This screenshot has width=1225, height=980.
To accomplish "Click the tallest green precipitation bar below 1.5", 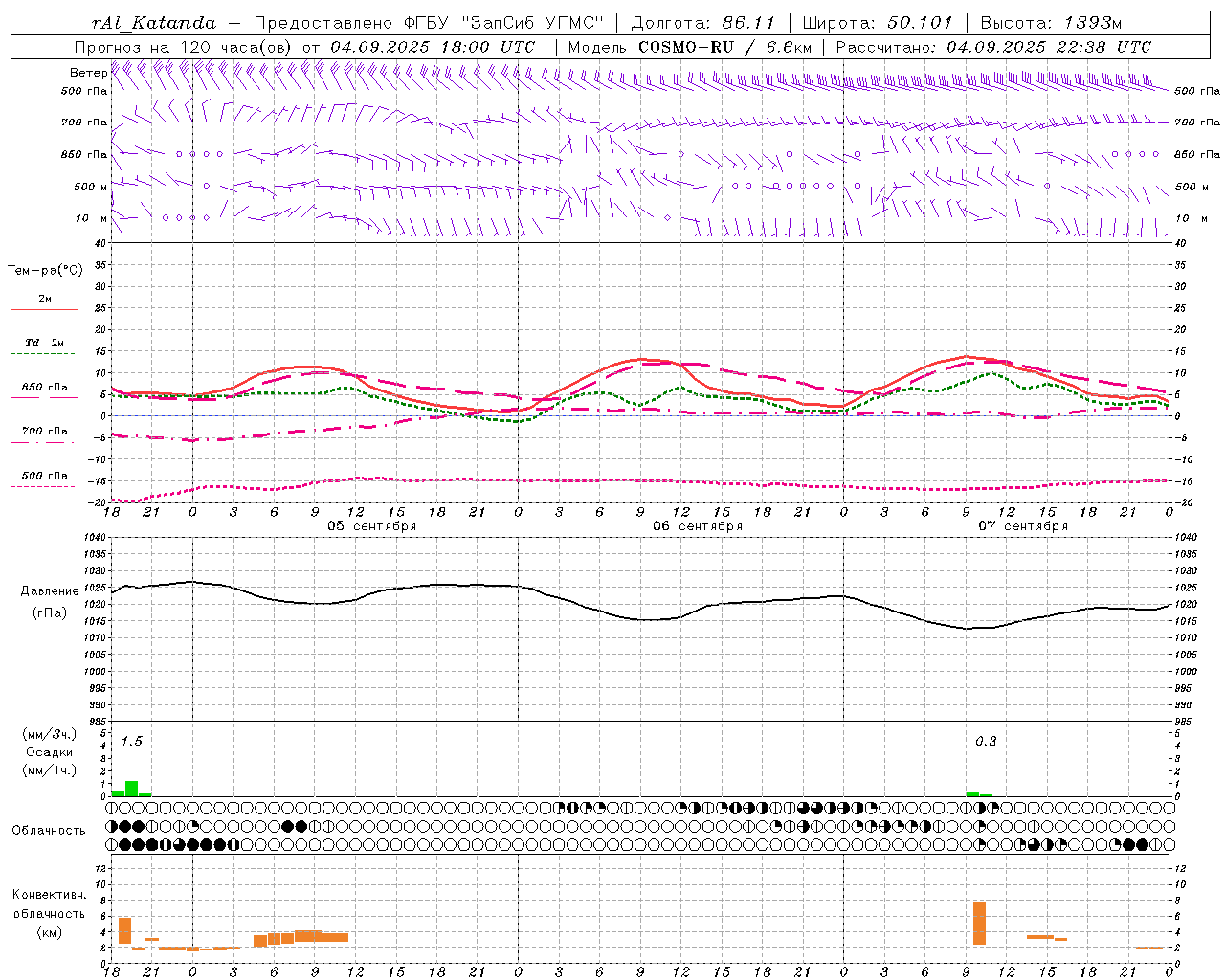I will 132,789.
